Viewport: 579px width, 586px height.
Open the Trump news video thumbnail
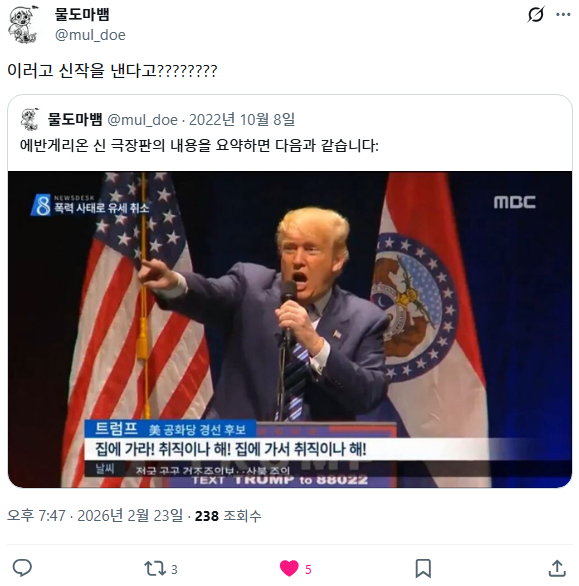(290, 329)
